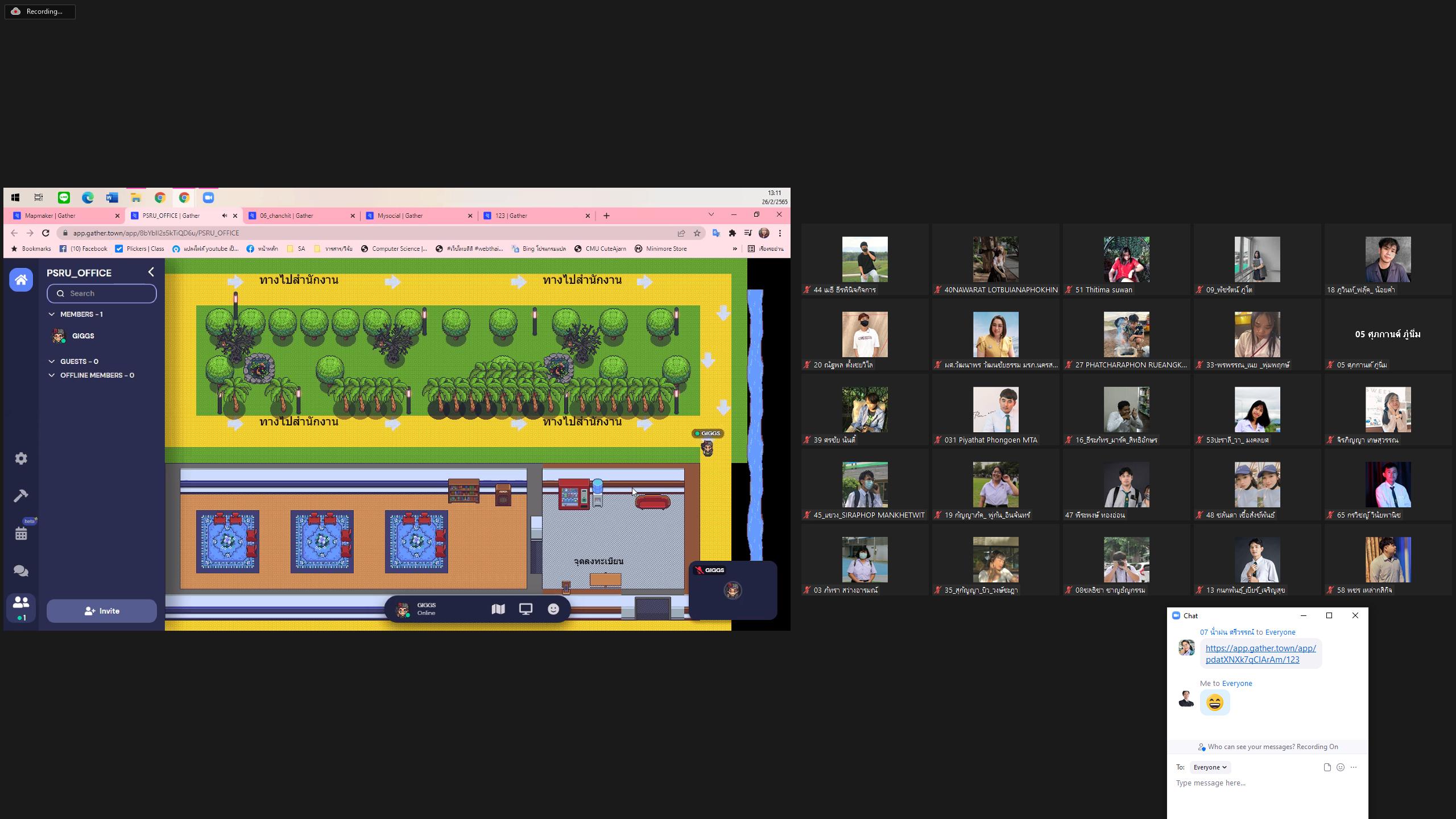The height and width of the screenshot is (819, 1456).
Task: Click the Google Translate icon in address bar
Action: click(x=716, y=233)
